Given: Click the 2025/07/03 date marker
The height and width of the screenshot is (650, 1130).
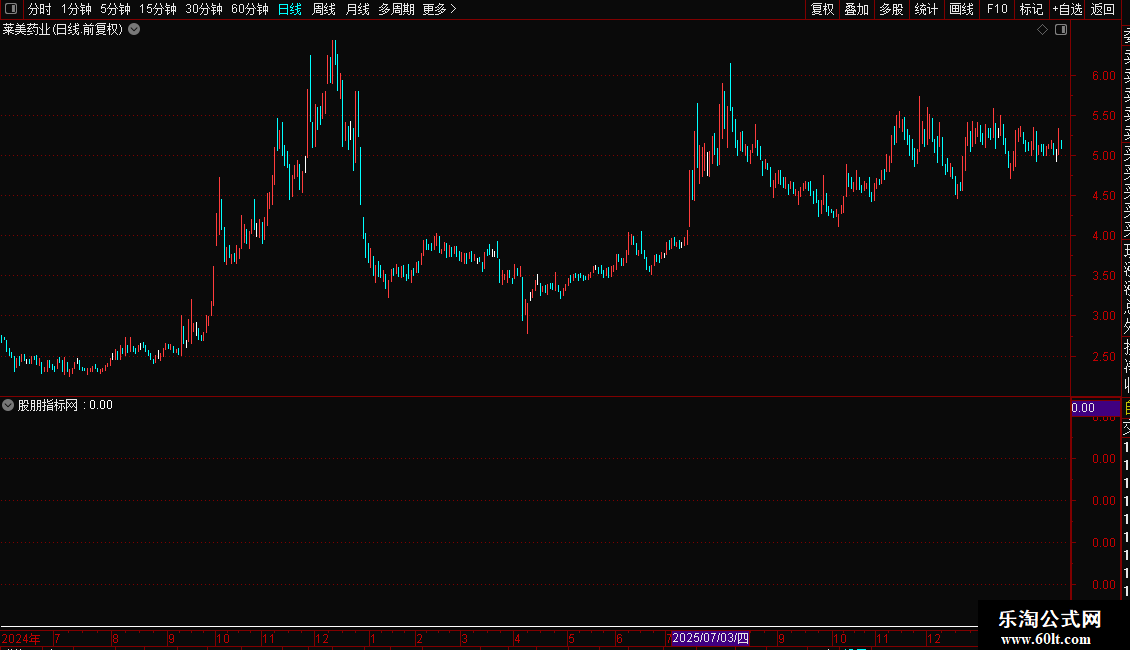Looking at the screenshot, I should [710, 638].
